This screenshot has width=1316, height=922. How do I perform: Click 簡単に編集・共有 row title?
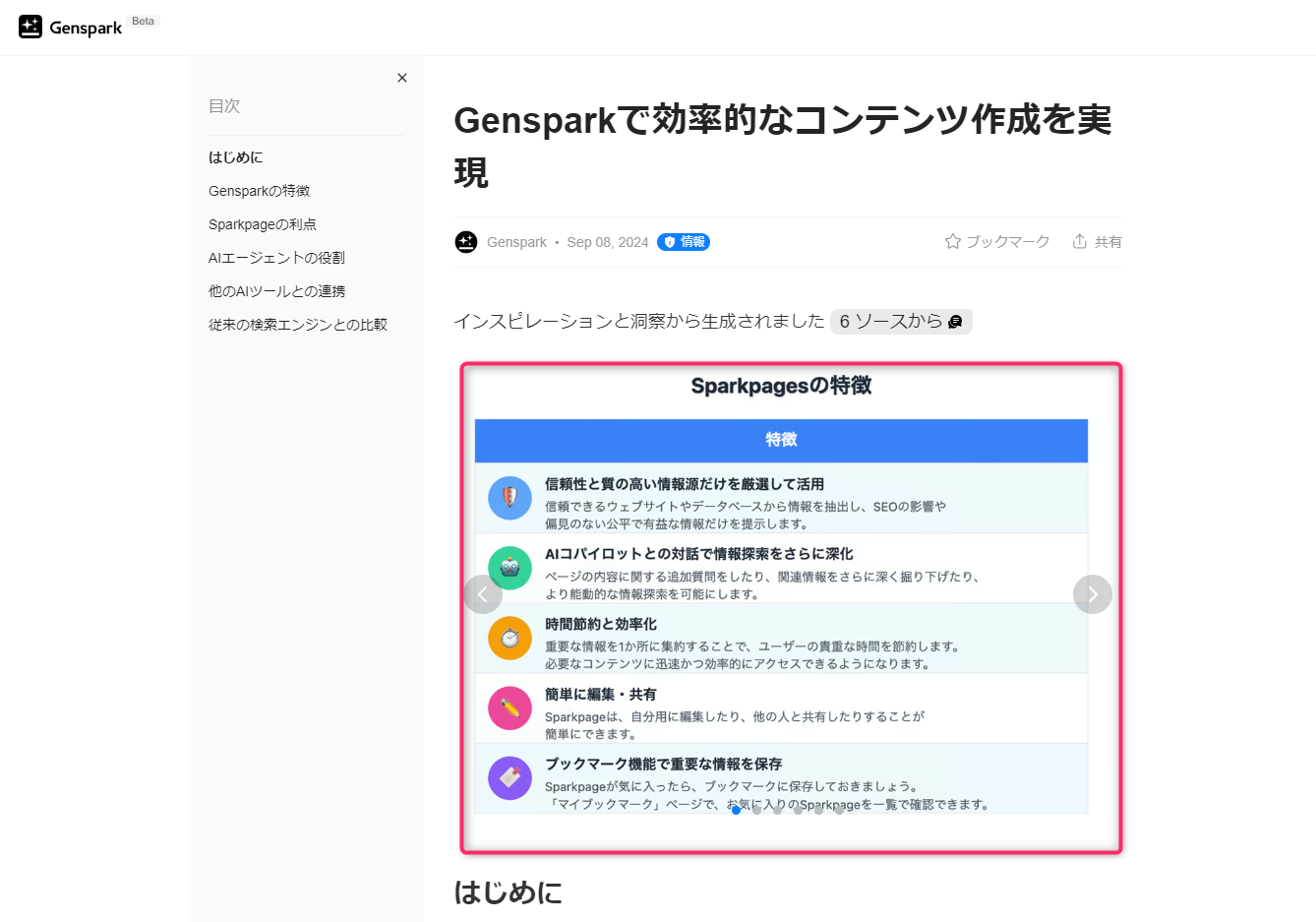(x=601, y=694)
